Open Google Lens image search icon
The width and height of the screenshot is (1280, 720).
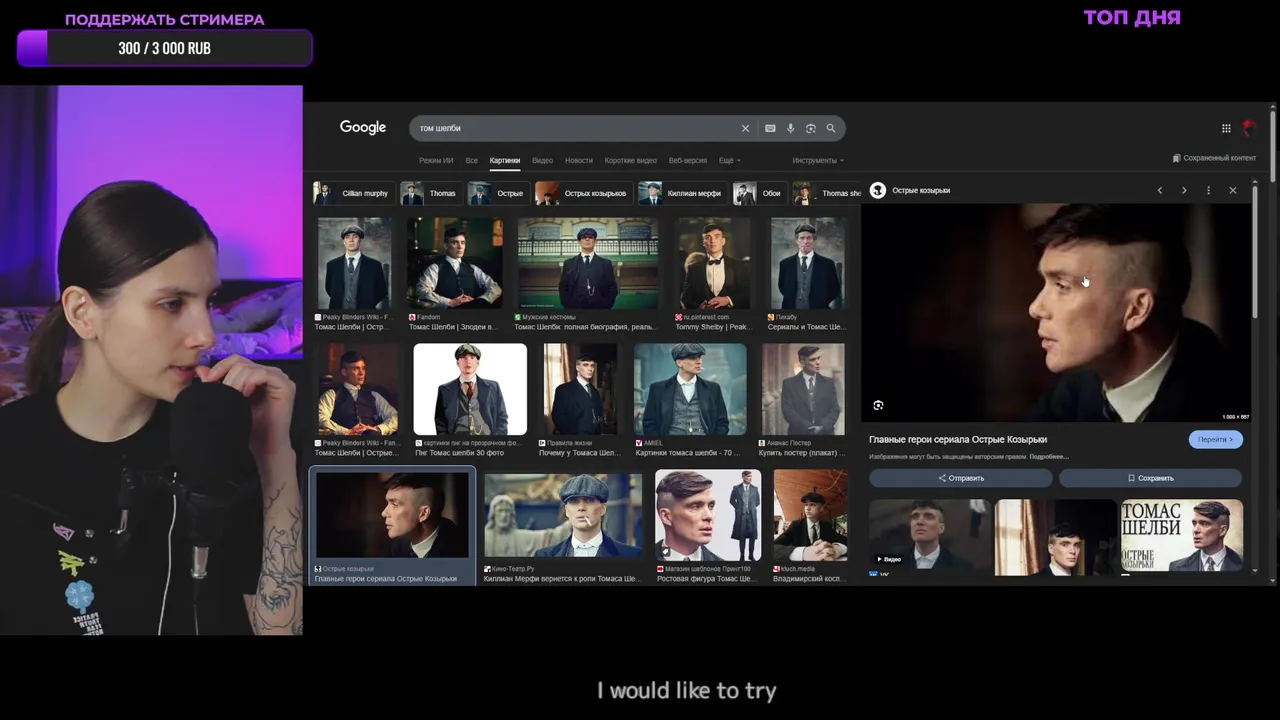[811, 128]
